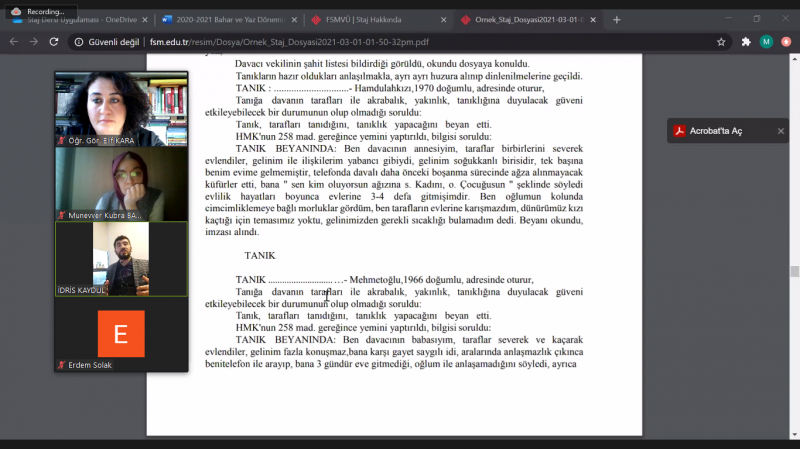Screen dimensions: 800x449
Task: Click the browser back arrow
Action: click(13, 42)
